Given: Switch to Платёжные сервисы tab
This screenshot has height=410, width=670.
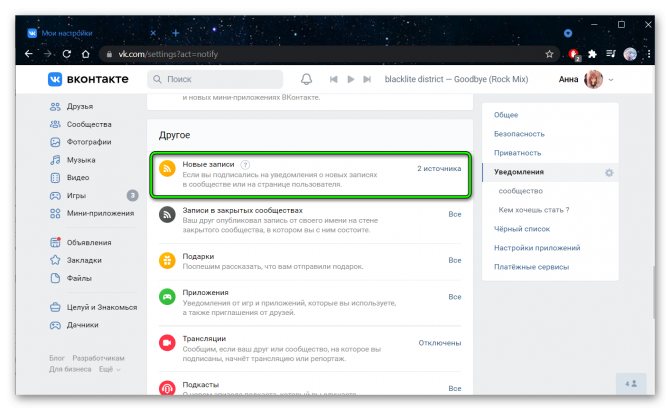Looking at the screenshot, I should [x=531, y=267].
